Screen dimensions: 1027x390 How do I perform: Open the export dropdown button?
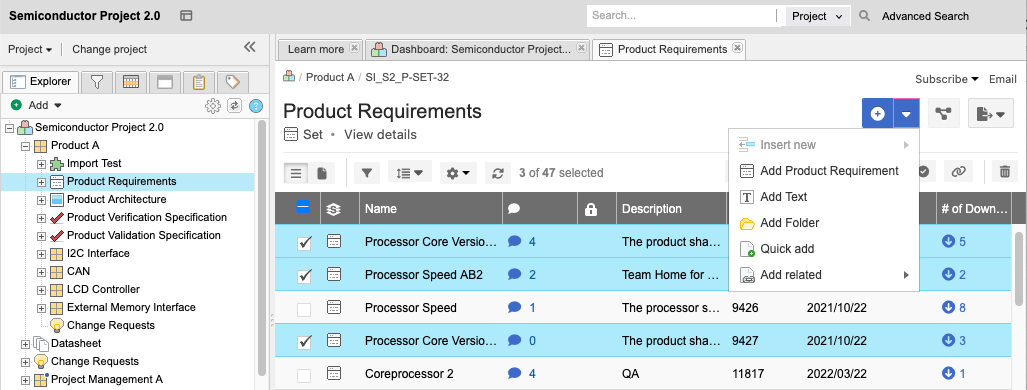pyautogui.click(x=991, y=114)
